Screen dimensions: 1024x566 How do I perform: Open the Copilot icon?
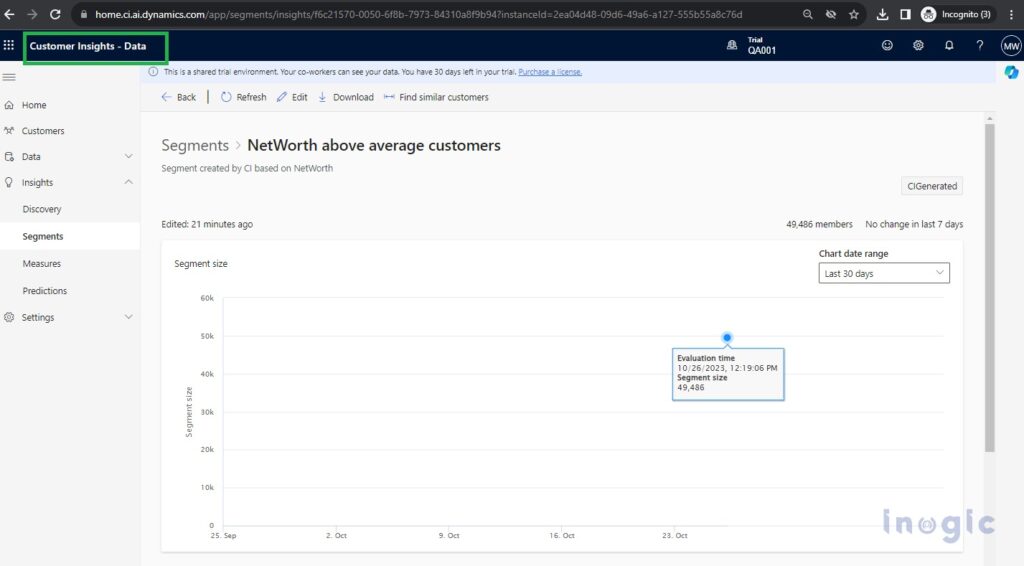coord(1011,72)
